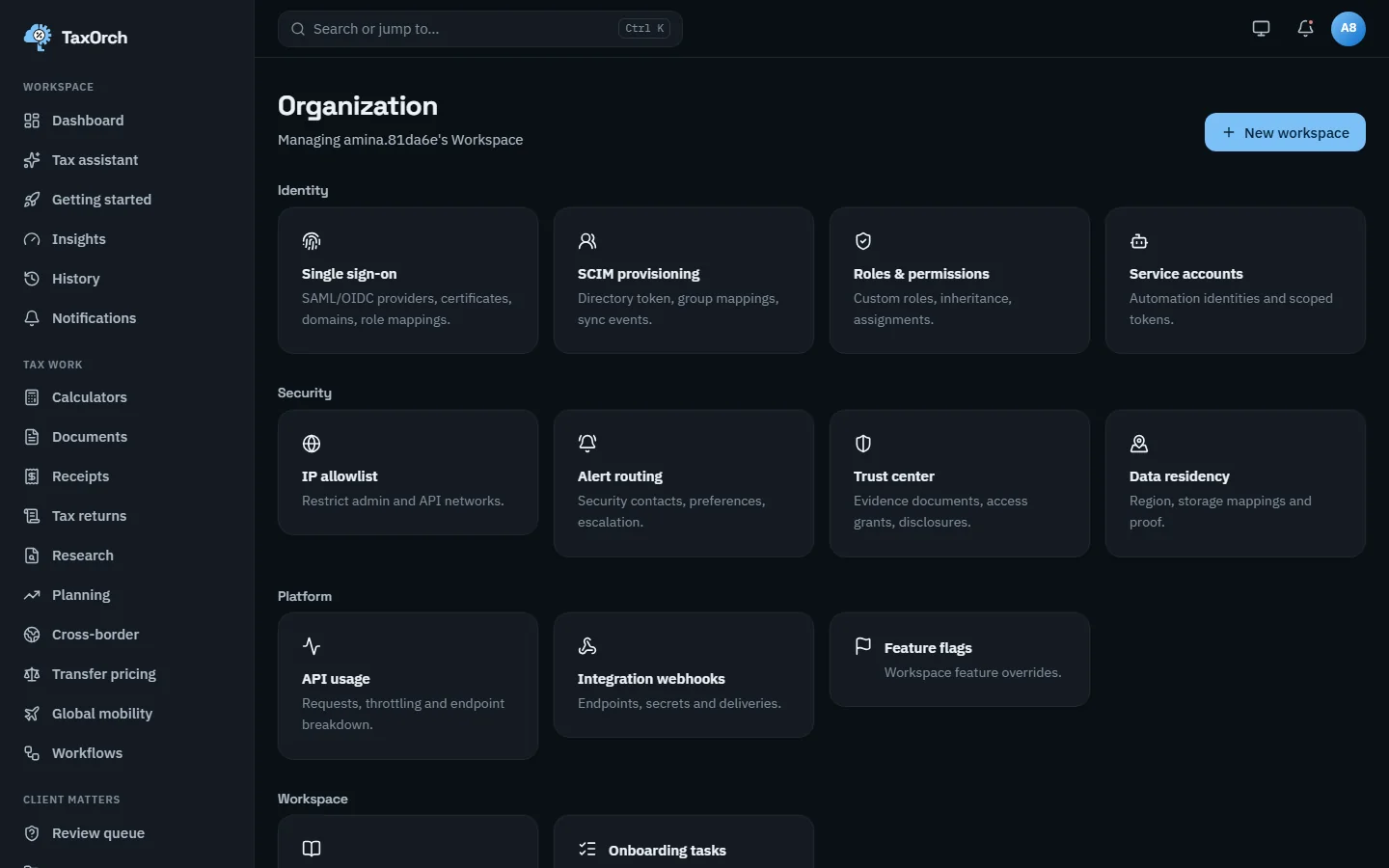
Task: Select Workflows in the sidebar
Action: coord(127,753)
